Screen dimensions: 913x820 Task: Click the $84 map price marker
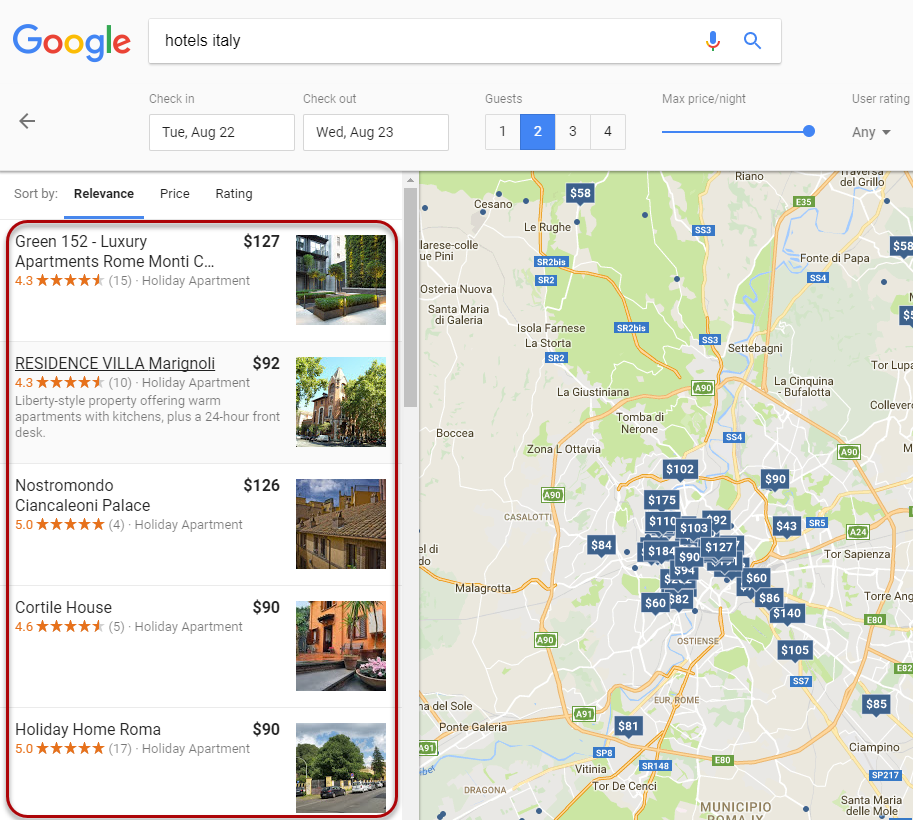[601, 546]
